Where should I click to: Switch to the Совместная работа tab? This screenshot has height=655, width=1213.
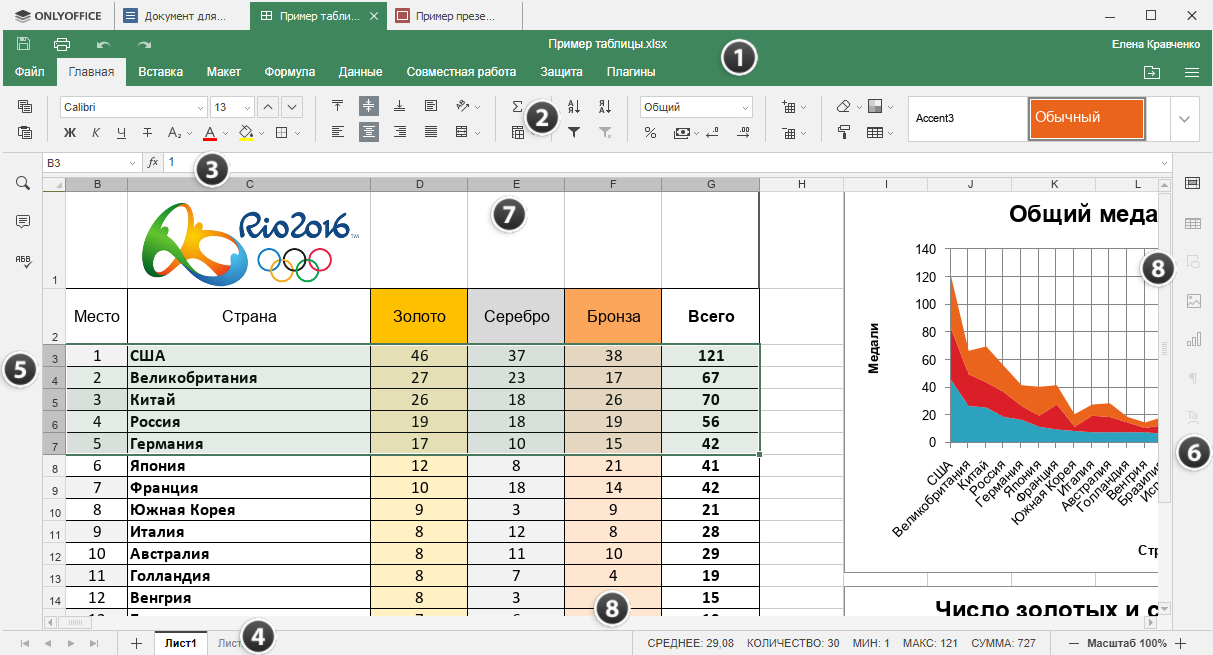(x=461, y=72)
